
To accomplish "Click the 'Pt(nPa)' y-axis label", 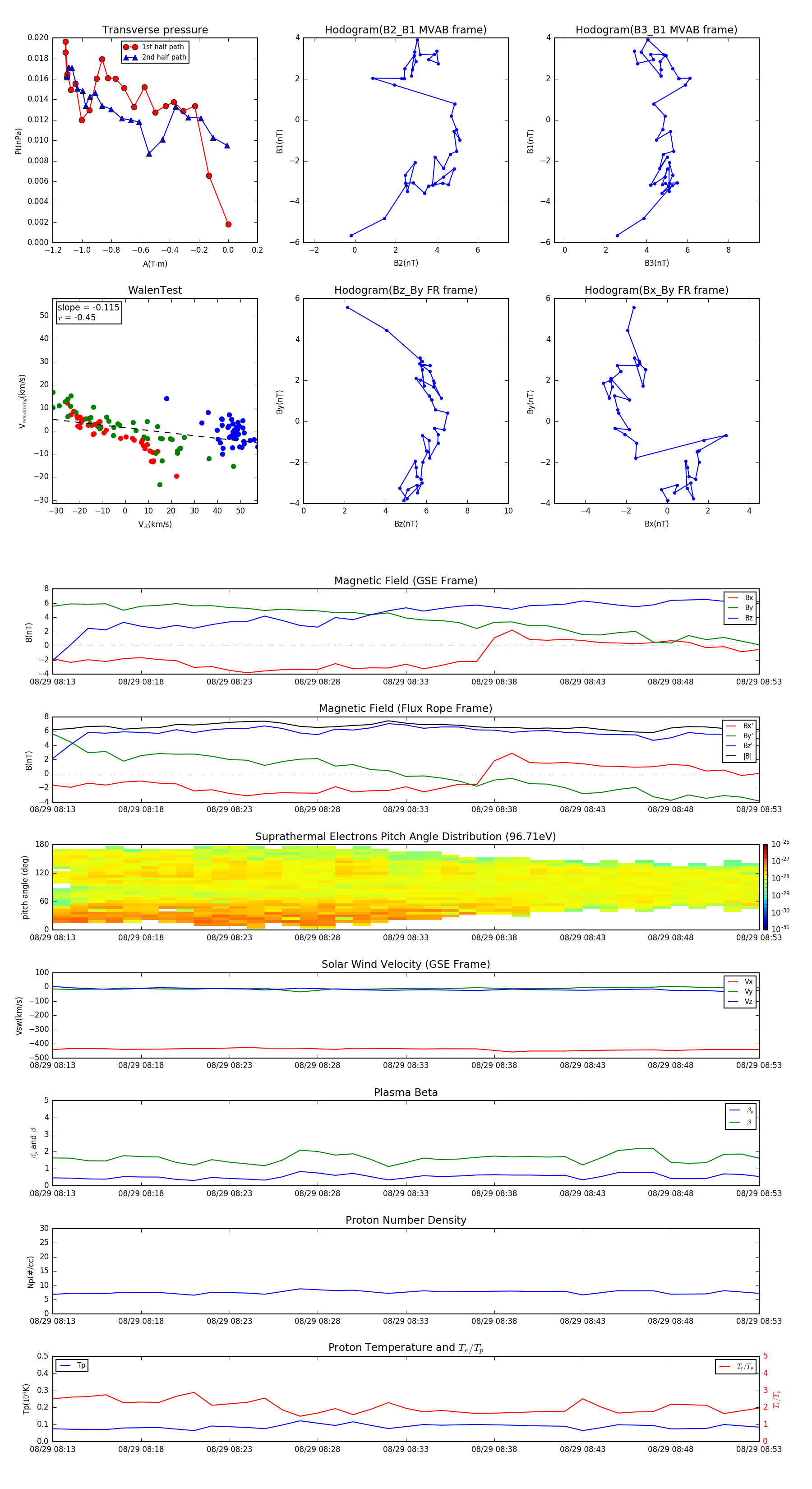I will [18, 141].
